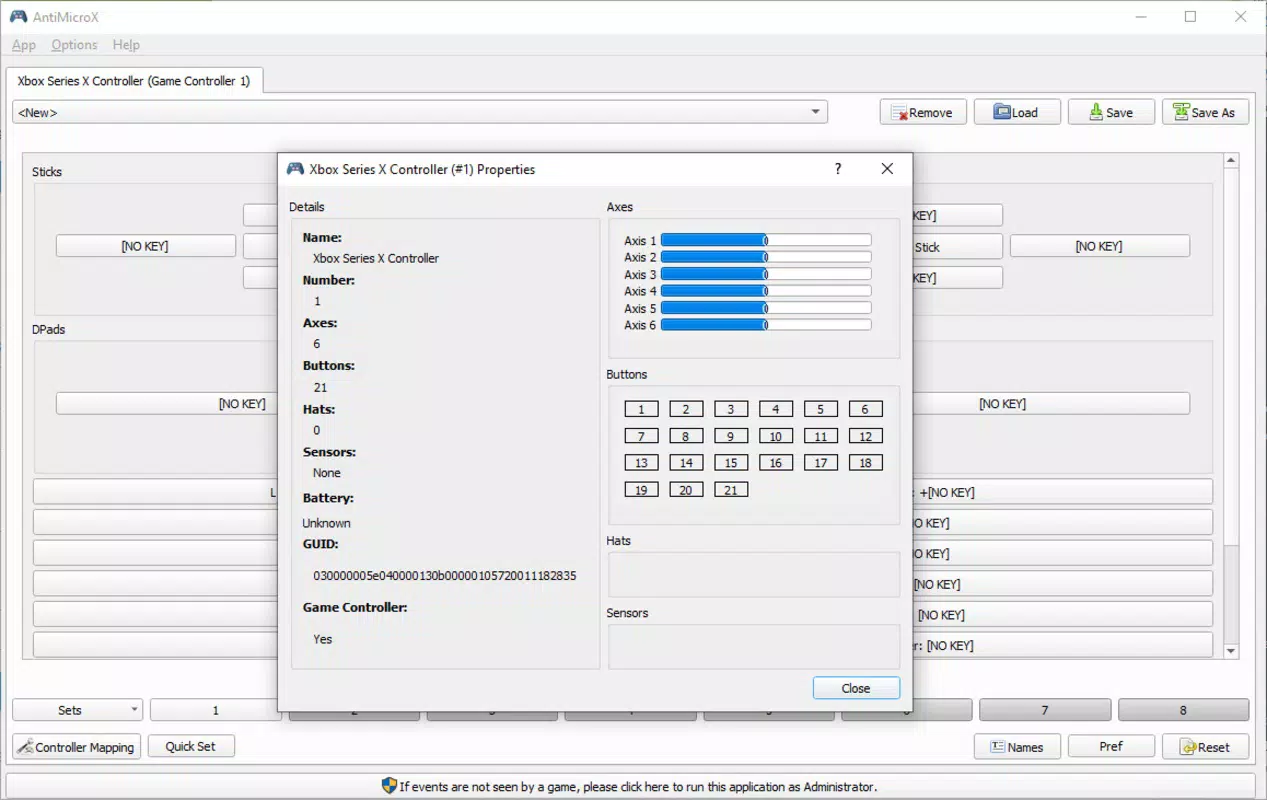This screenshot has width=1267, height=800.
Task: Click the scroll up arrow of main scrollbar
Action: pos(1231,161)
